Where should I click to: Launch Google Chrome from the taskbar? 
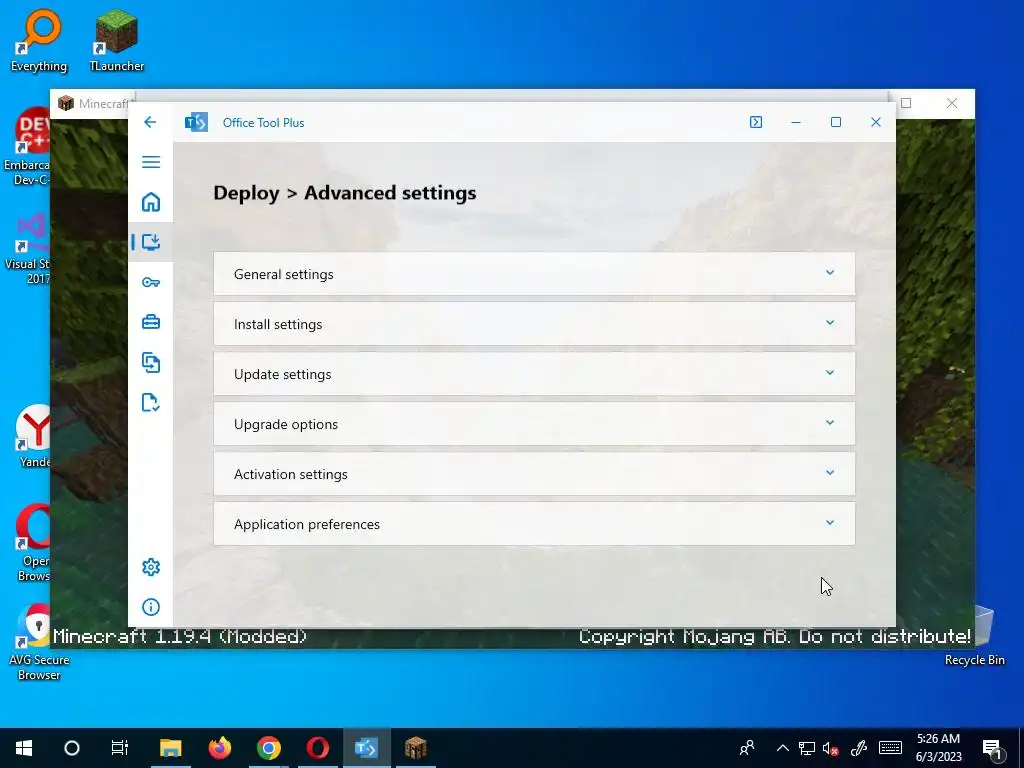click(268, 748)
